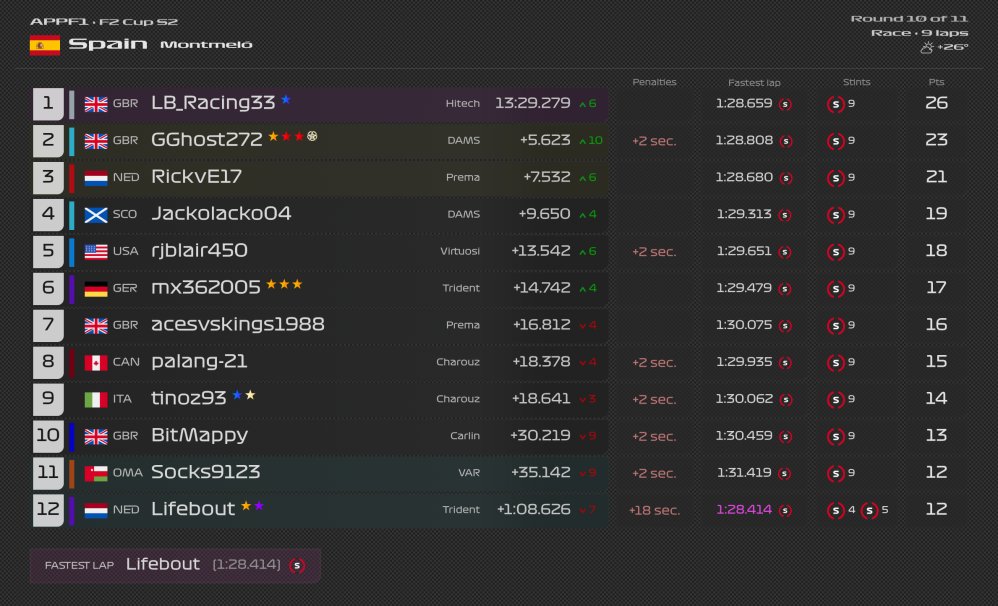998x606 pixels.
Task: Click the second stint tyre icon for Lifebout
Action: [869, 510]
